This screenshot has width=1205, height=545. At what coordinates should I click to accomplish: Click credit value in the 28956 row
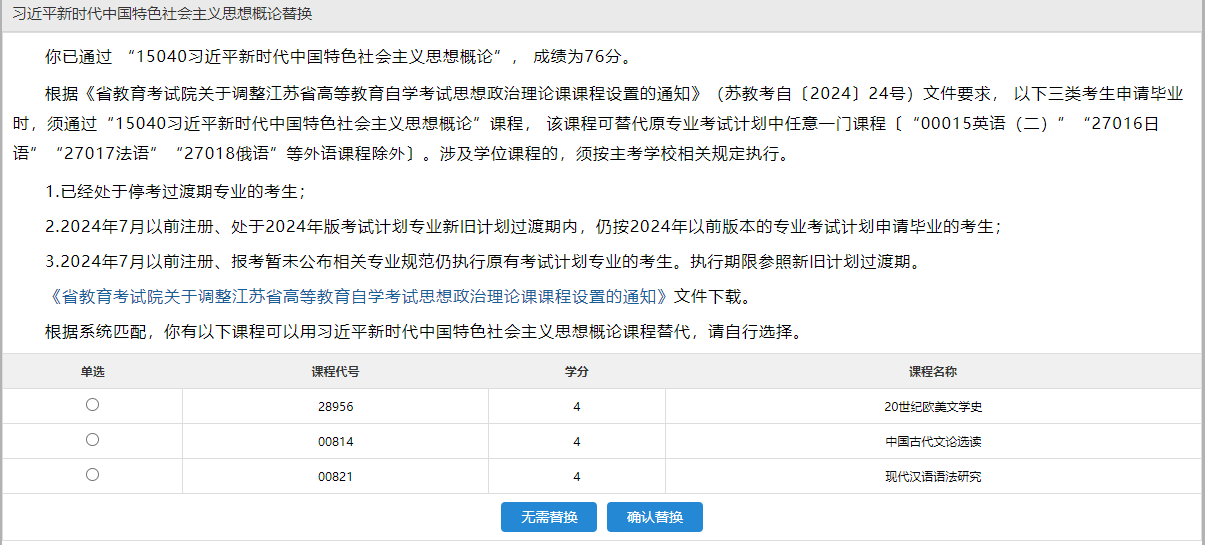click(x=577, y=407)
